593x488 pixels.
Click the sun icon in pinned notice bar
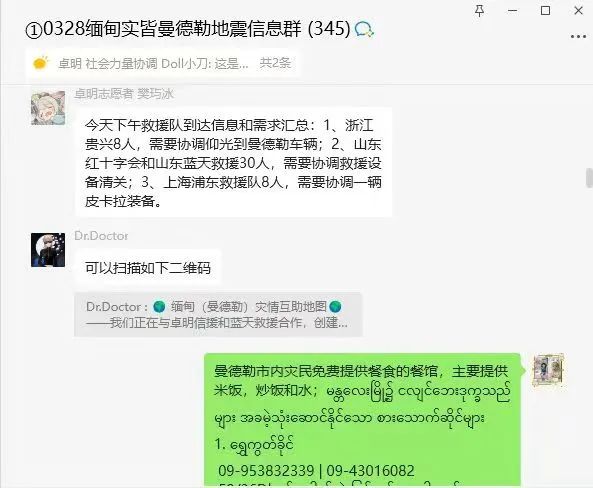coord(40,63)
